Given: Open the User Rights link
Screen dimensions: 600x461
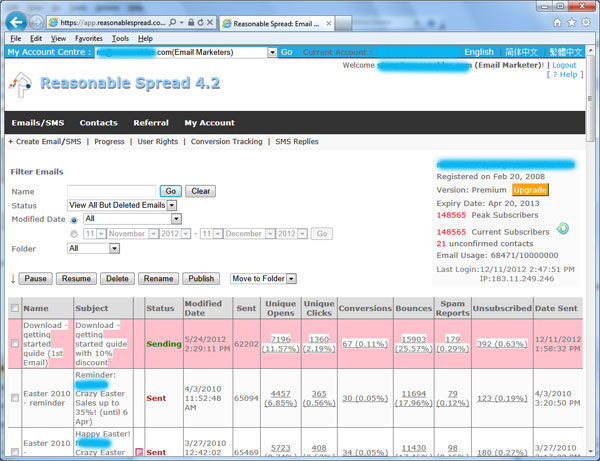Looking at the screenshot, I should pyautogui.click(x=158, y=142).
